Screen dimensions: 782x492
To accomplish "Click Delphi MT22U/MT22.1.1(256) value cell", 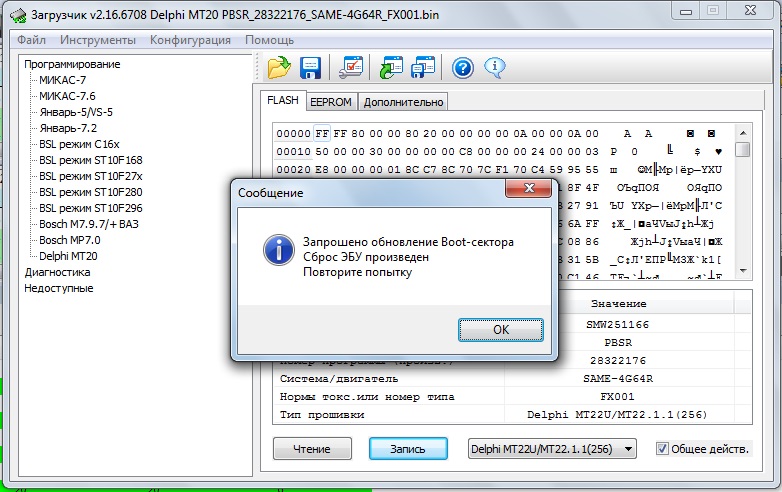I will tap(617, 415).
